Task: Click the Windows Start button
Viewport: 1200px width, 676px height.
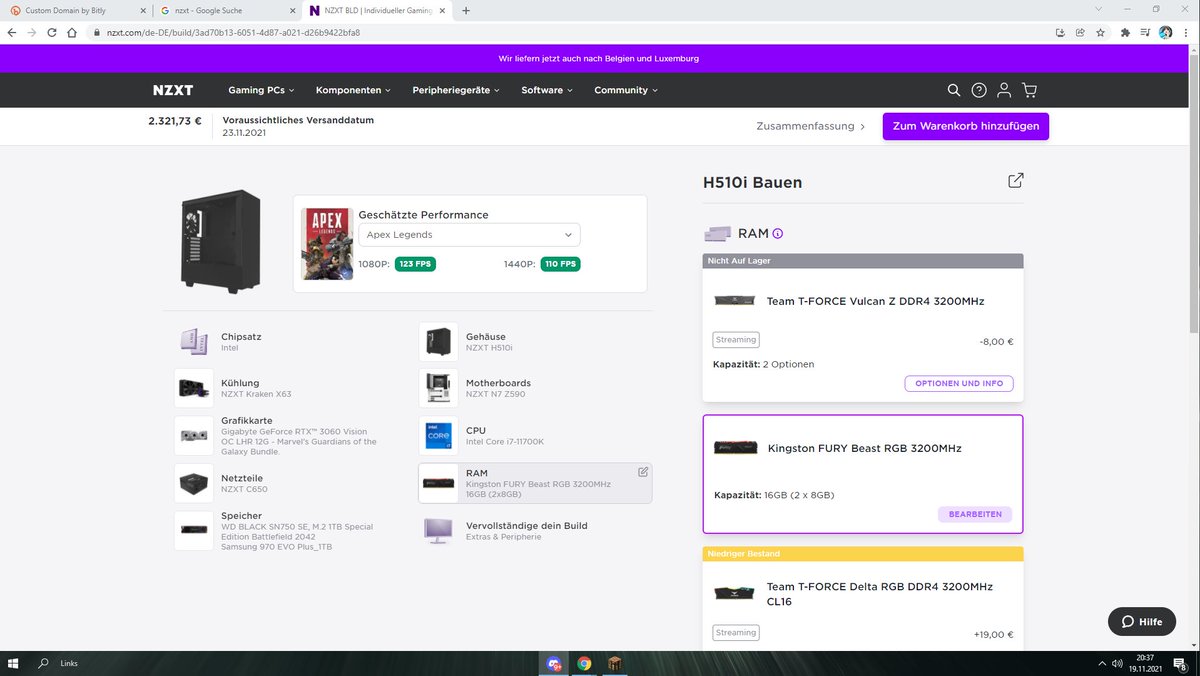Action: point(14,663)
